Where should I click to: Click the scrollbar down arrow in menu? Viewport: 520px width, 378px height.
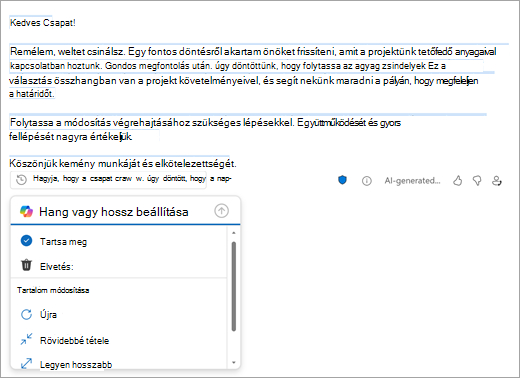[x=234, y=362]
